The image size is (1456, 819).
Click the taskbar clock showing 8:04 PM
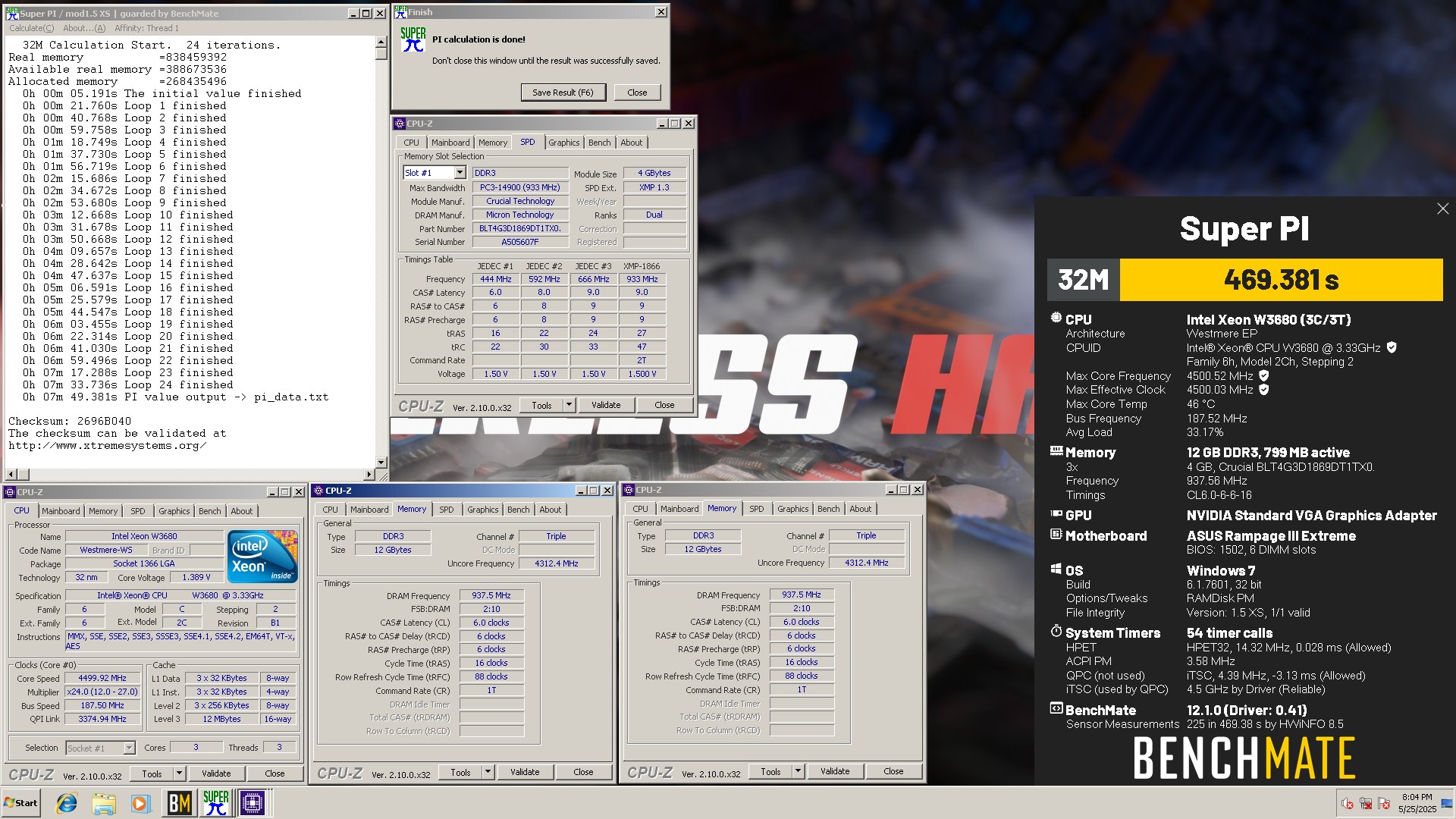[x=1417, y=803]
